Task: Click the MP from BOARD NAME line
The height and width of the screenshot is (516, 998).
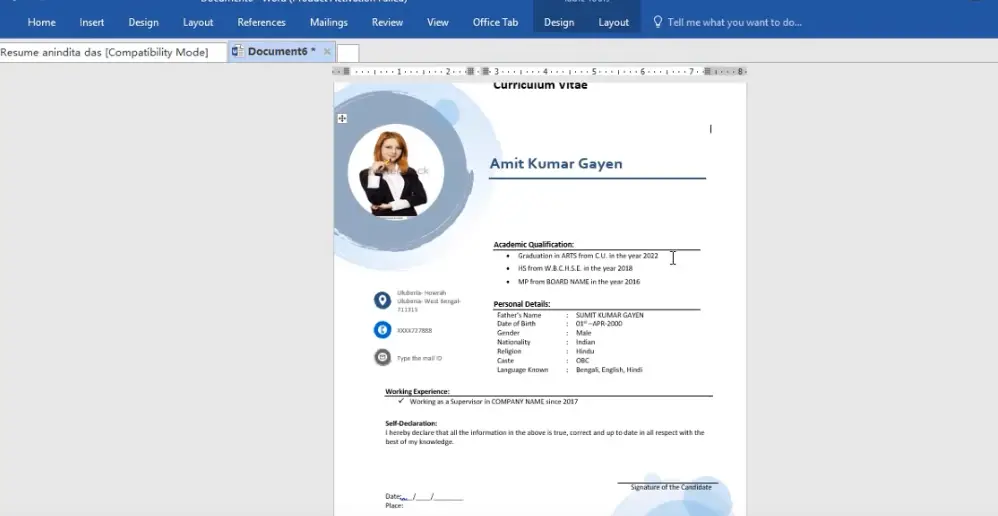Action: (579, 281)
